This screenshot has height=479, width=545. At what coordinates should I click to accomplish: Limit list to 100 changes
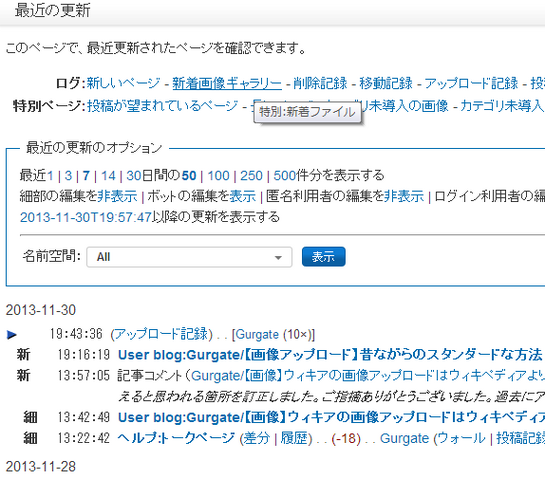click(x=219, y=176)
